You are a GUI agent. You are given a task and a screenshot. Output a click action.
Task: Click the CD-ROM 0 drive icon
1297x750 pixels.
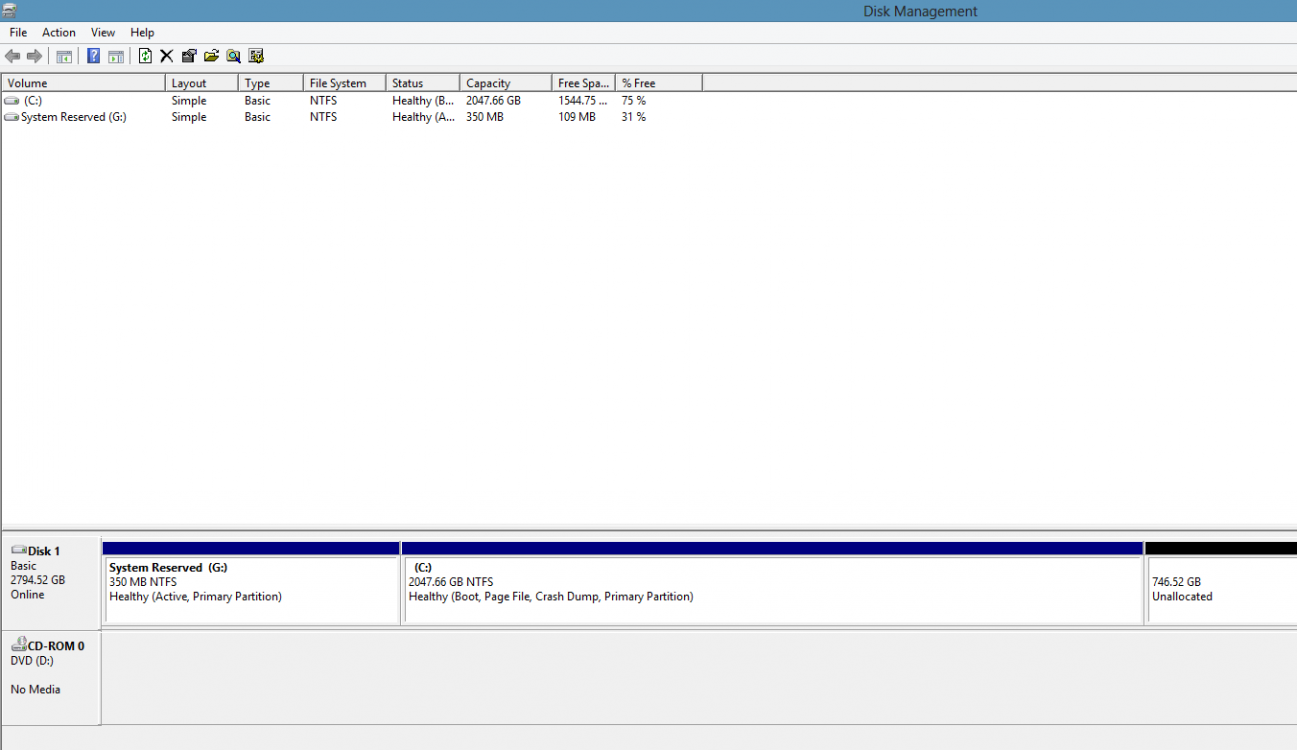click(18, 646)
